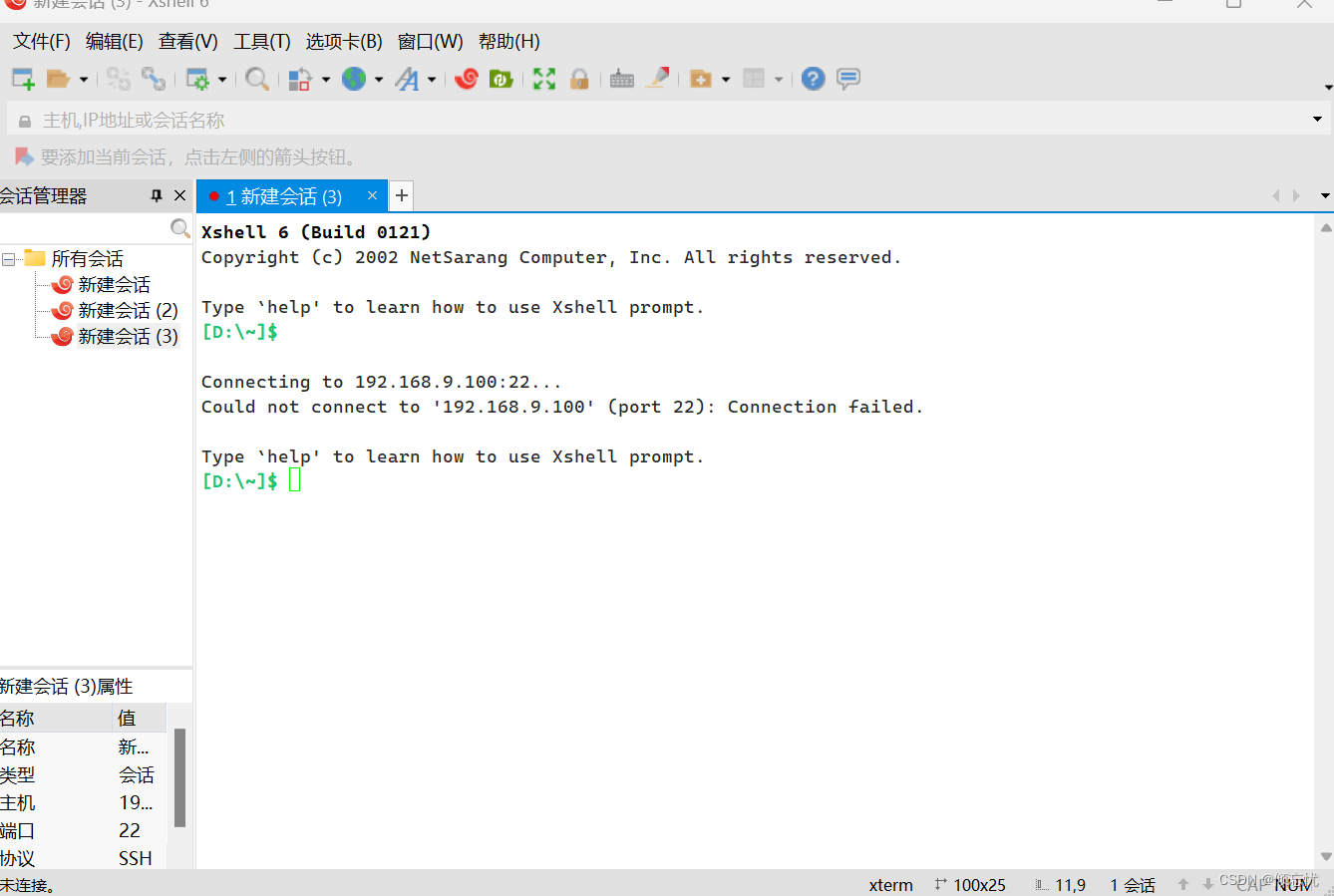Click the padlock Lock screen icon
This screenshot has height=896, width=1334.
[579, 79]
